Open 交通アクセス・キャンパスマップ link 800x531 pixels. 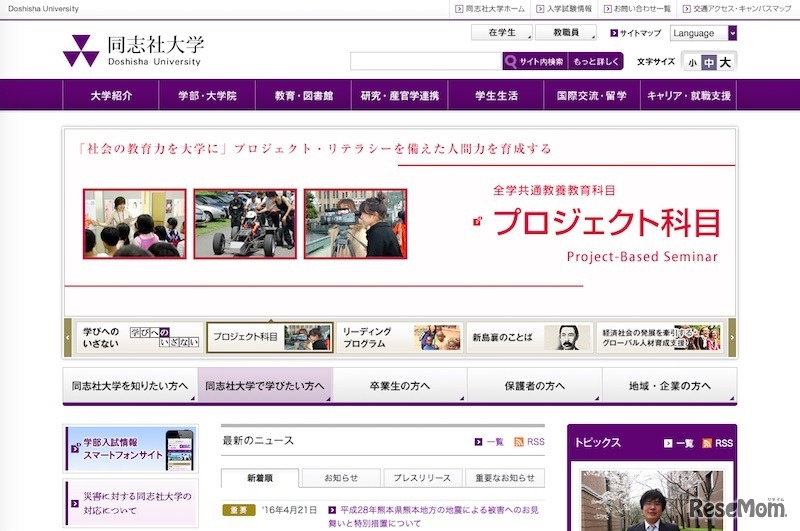point(737,9)
